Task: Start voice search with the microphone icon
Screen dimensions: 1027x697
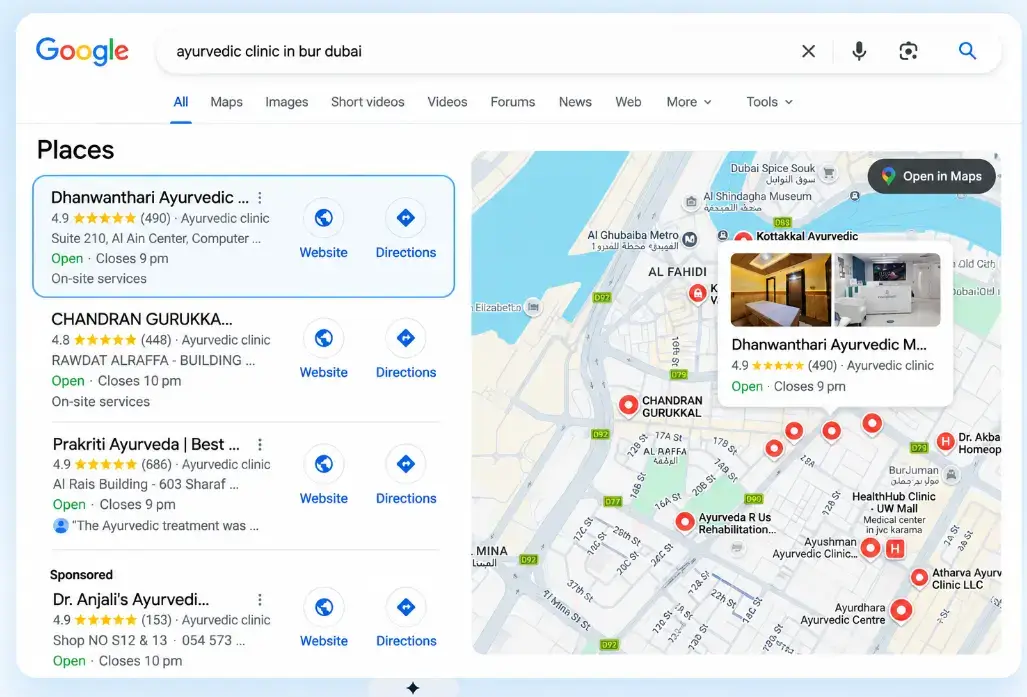Action: point(859,51)
